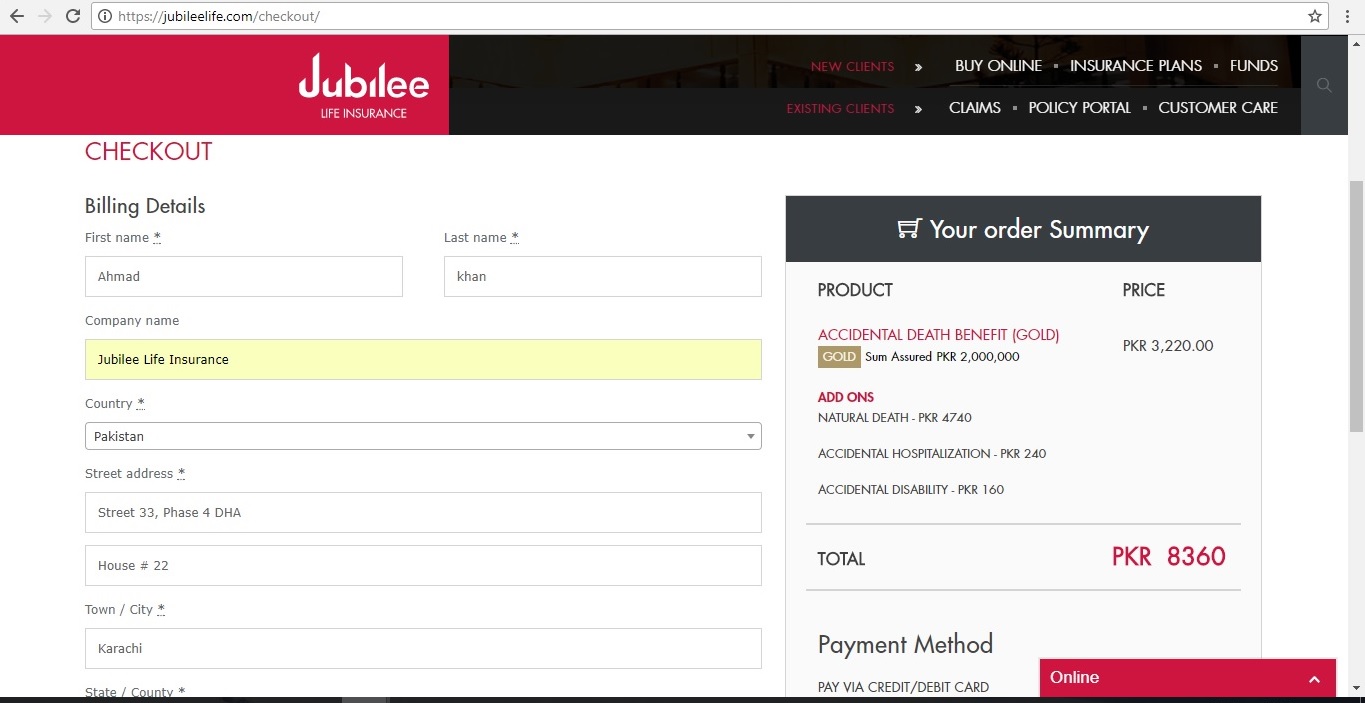Click the Town / City field with Karachi
1365x703 pixels.
423,649
